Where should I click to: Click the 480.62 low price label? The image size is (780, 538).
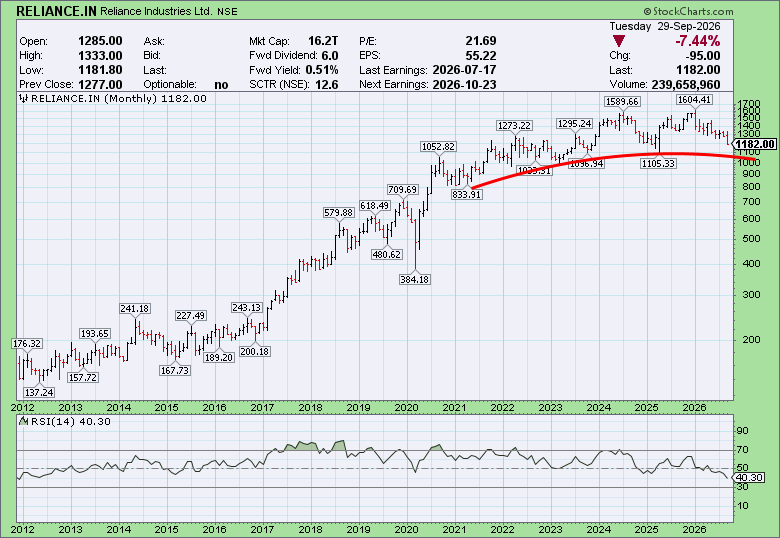pyautogui.click(x=387, y=255)
